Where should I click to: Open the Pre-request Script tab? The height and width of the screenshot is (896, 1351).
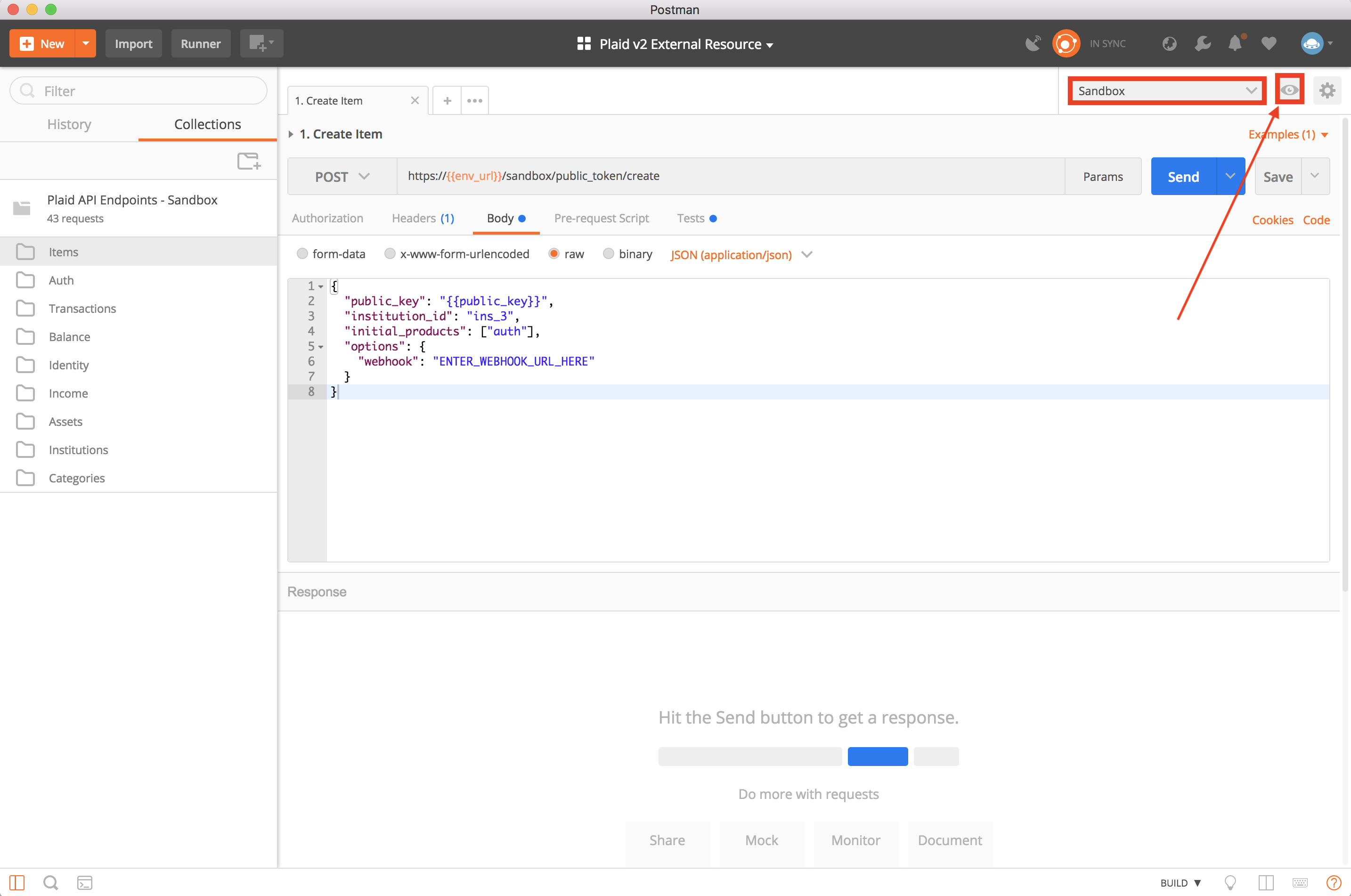[601, 218]
